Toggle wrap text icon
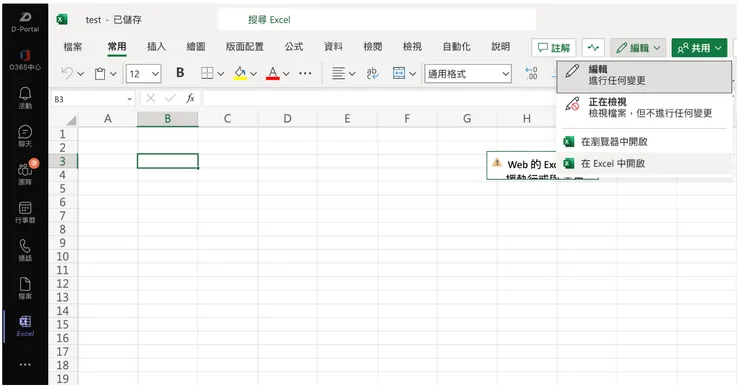 point(372,73)
